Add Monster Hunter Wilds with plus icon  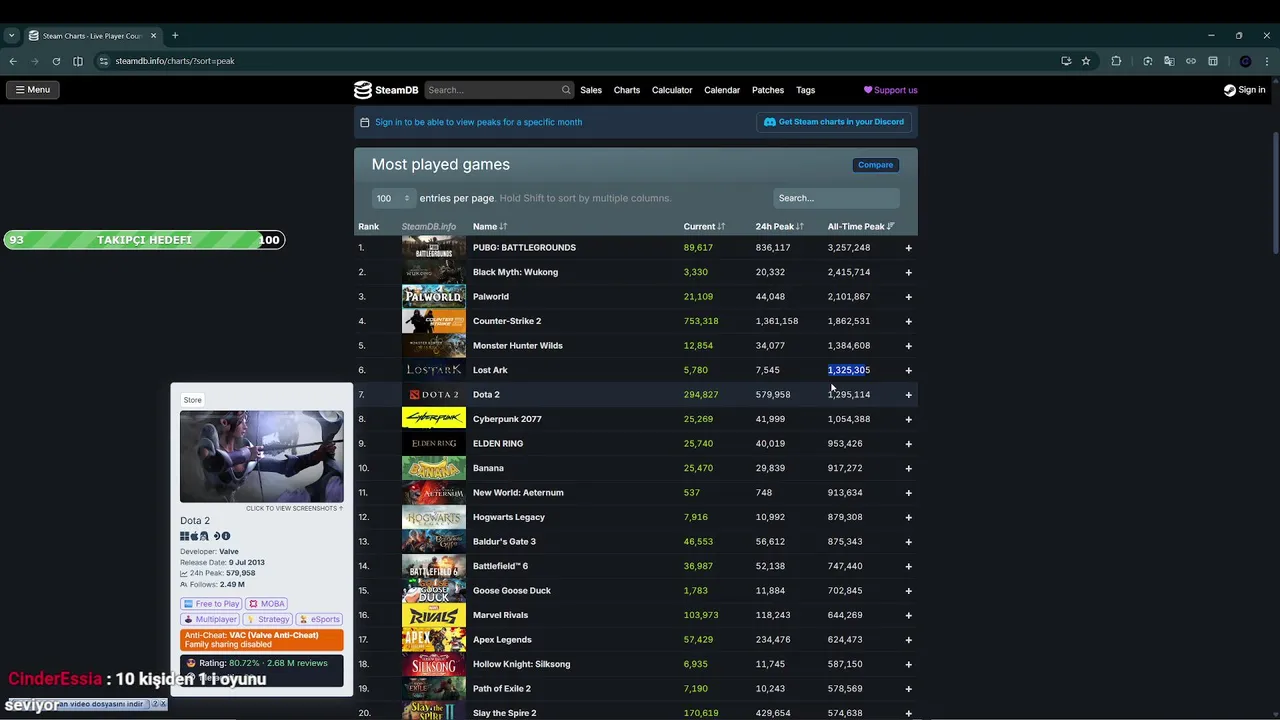pos(908,345)
